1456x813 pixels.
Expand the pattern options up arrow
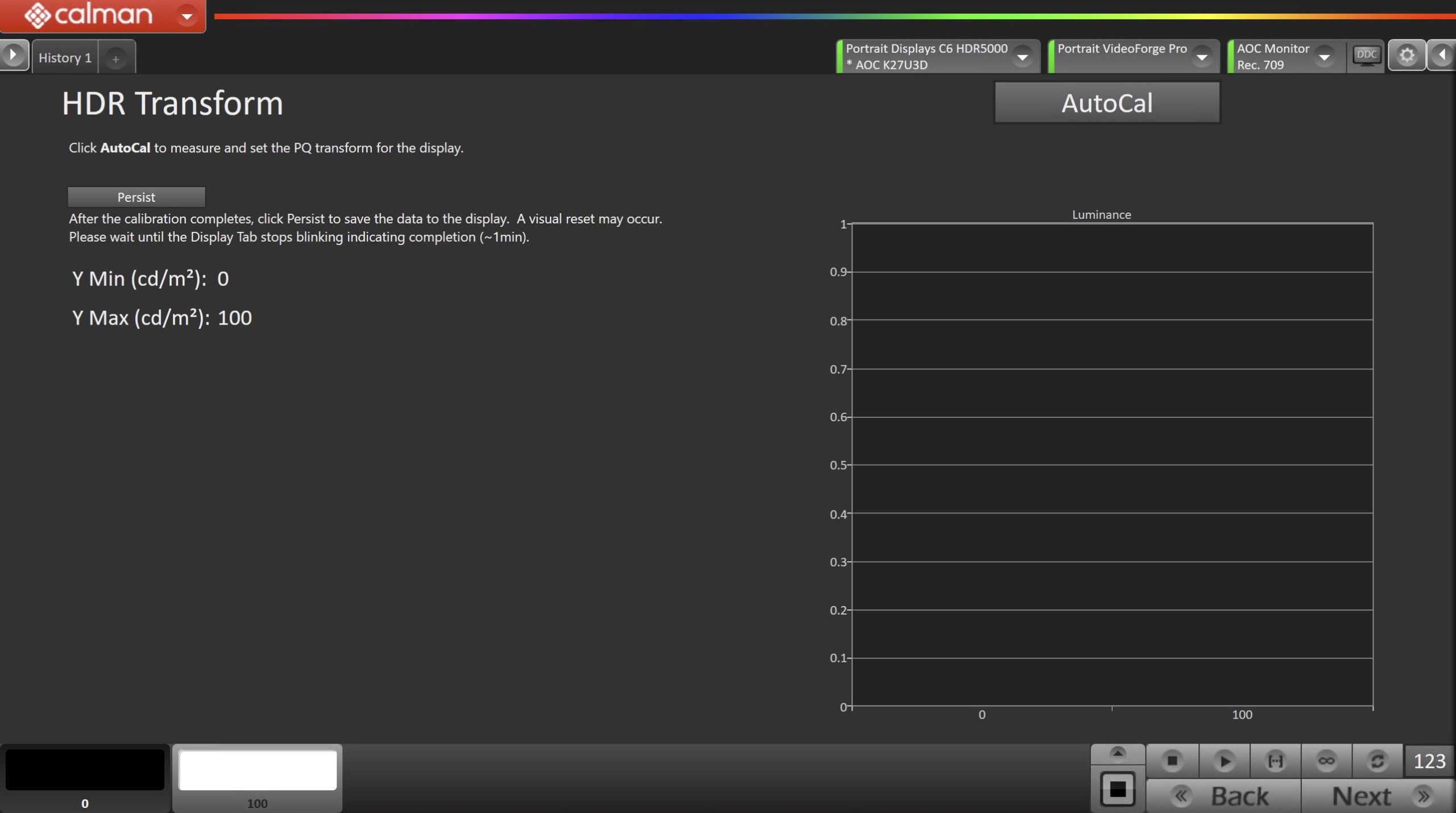(1118, 753)
